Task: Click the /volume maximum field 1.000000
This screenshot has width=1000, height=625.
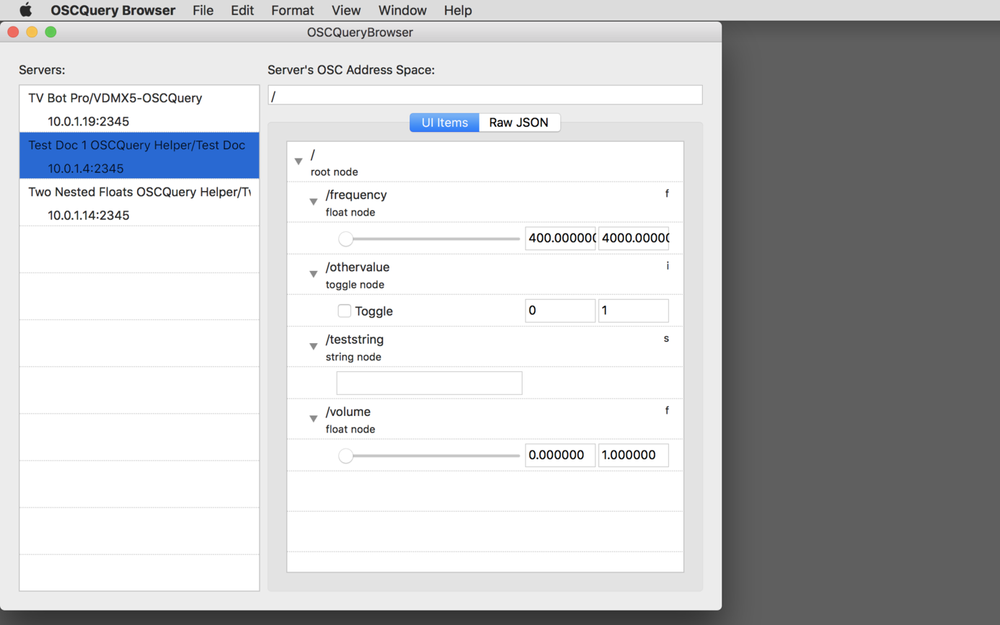Action: [x=633, y=455]
